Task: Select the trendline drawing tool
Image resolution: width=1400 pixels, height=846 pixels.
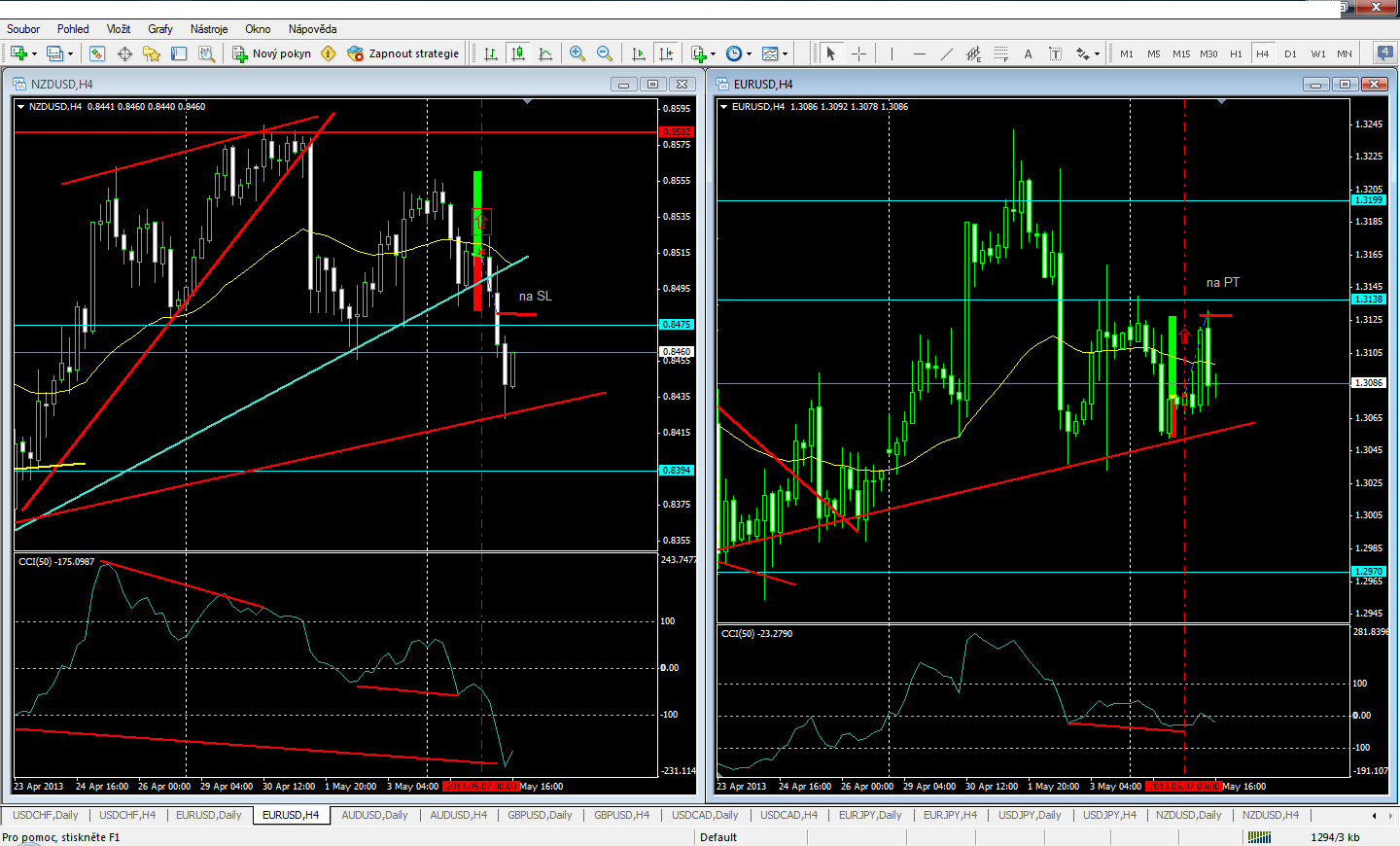Action: click(x=946, y=53)
